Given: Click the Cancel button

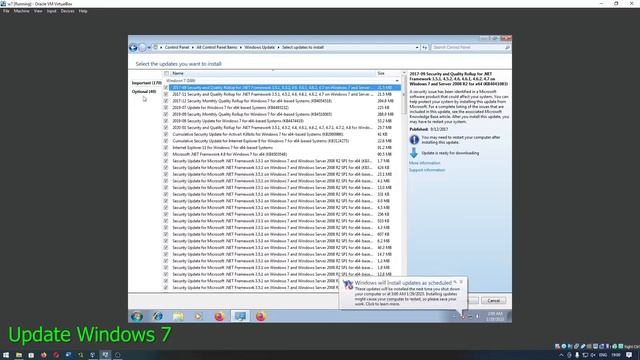Looking at the screenshot, I should click(493, 300).
